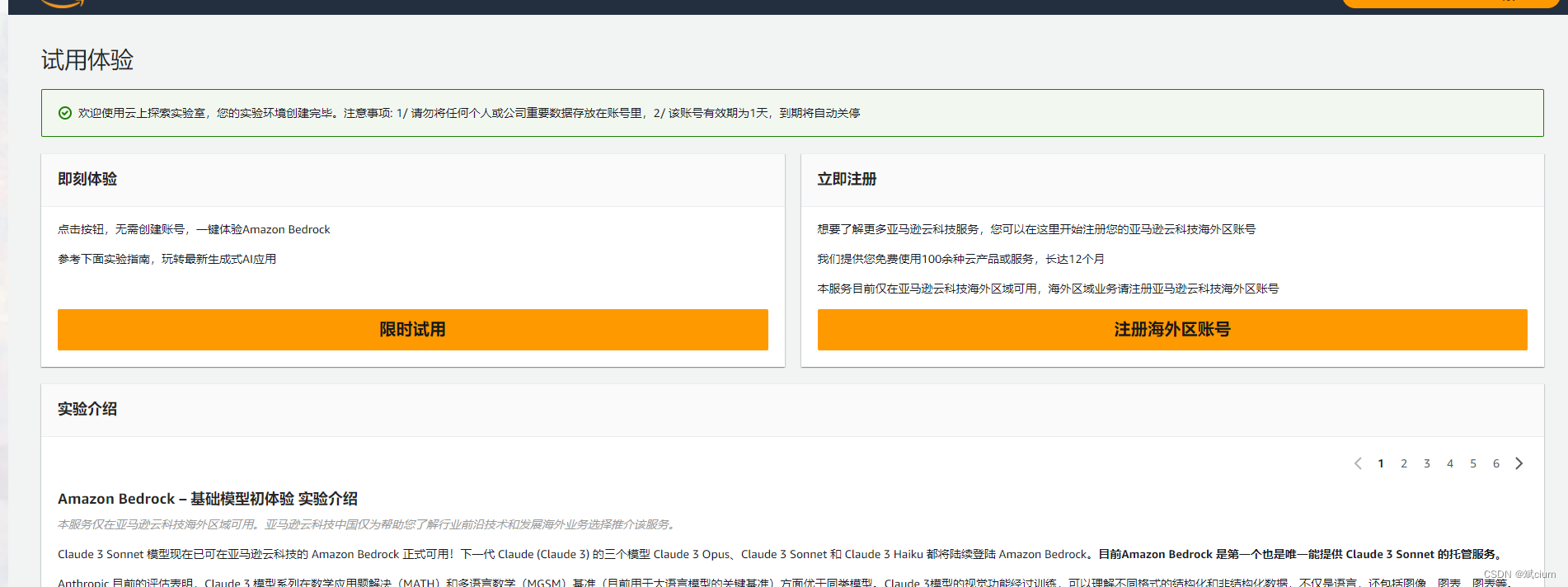Select pagination page 2

(x=1404, y=463)
